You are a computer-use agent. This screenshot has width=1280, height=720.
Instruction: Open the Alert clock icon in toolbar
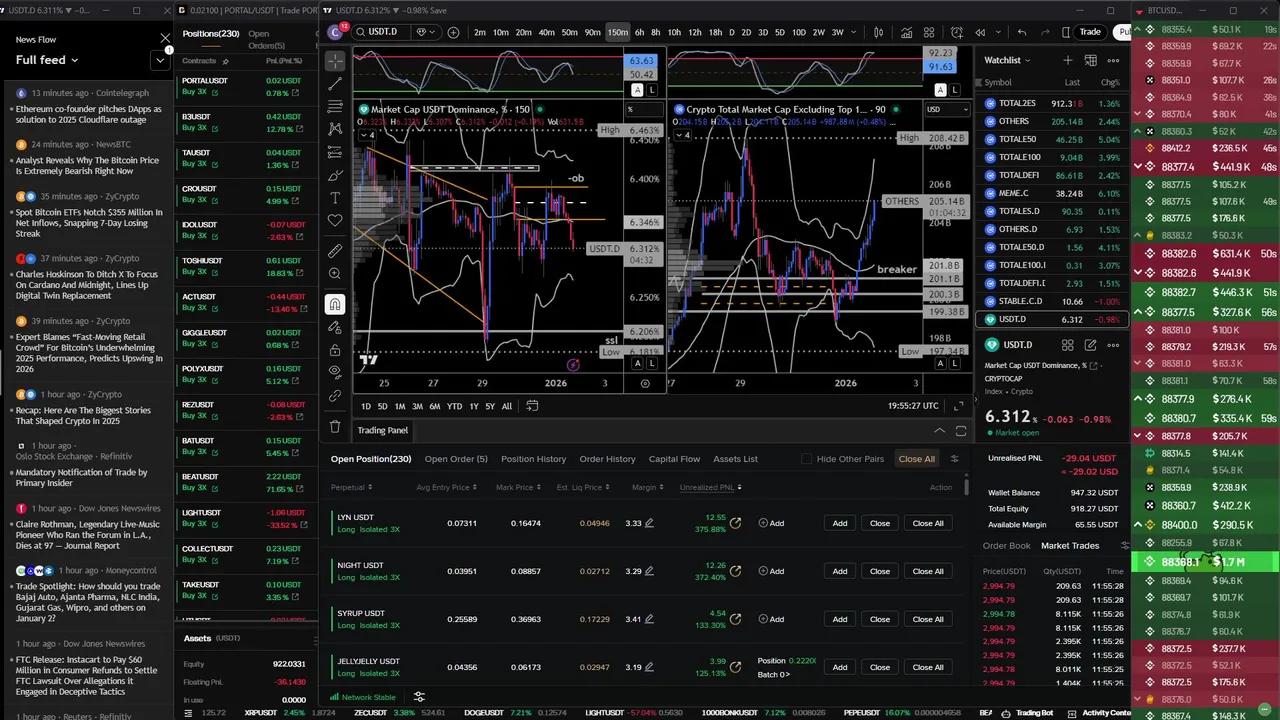(957, 32)
